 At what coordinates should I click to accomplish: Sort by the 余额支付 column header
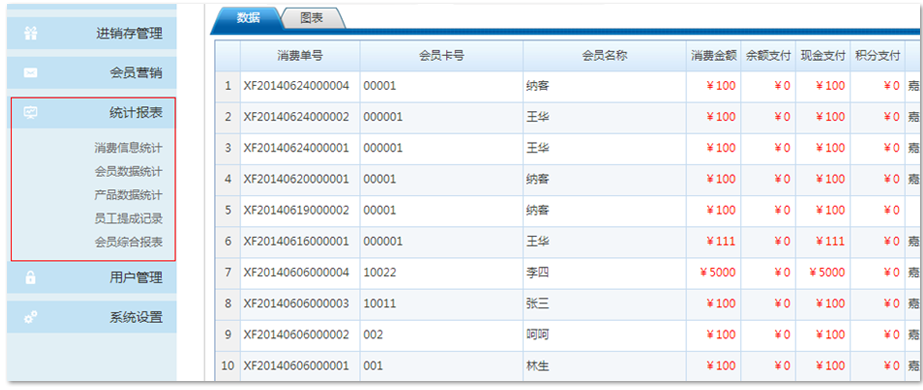point(768,56)
